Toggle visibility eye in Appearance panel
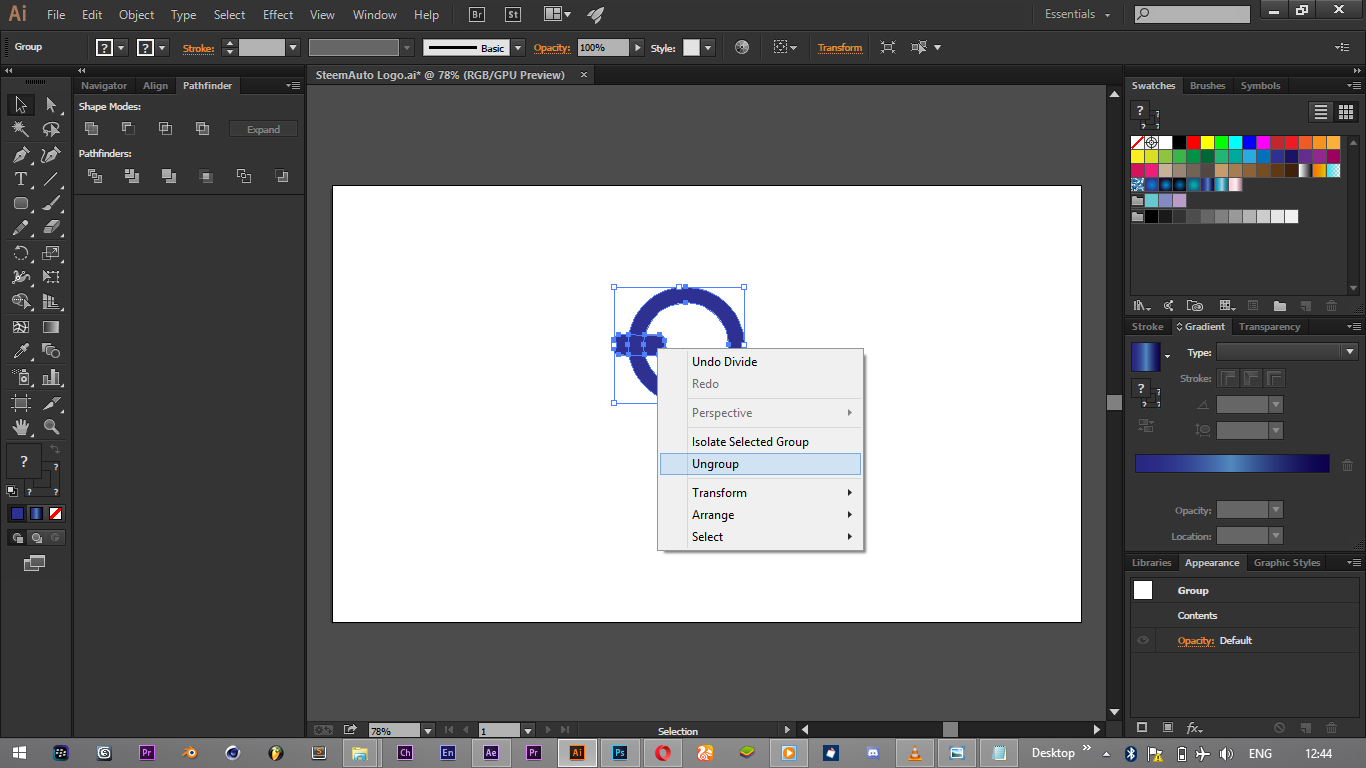Image resolution: width=1366 pixels, height=768 pixels. (1143, 641)
